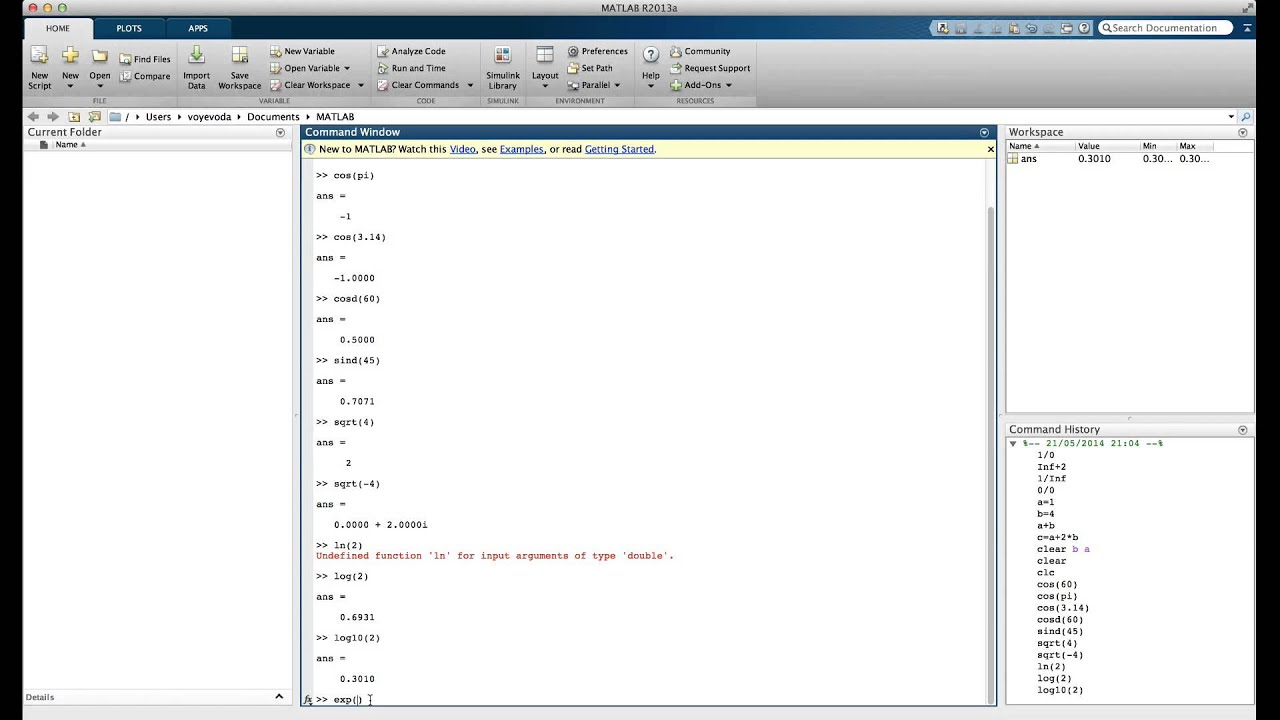Click the browse for folder icon
This screenshot has height=720, width=1280.
coord(94,117)
